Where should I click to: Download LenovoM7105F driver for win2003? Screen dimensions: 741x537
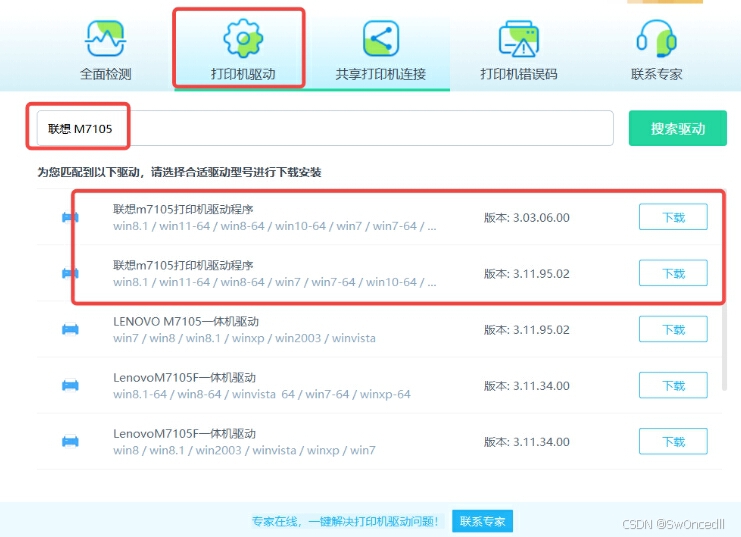click(x=673, y=442)
